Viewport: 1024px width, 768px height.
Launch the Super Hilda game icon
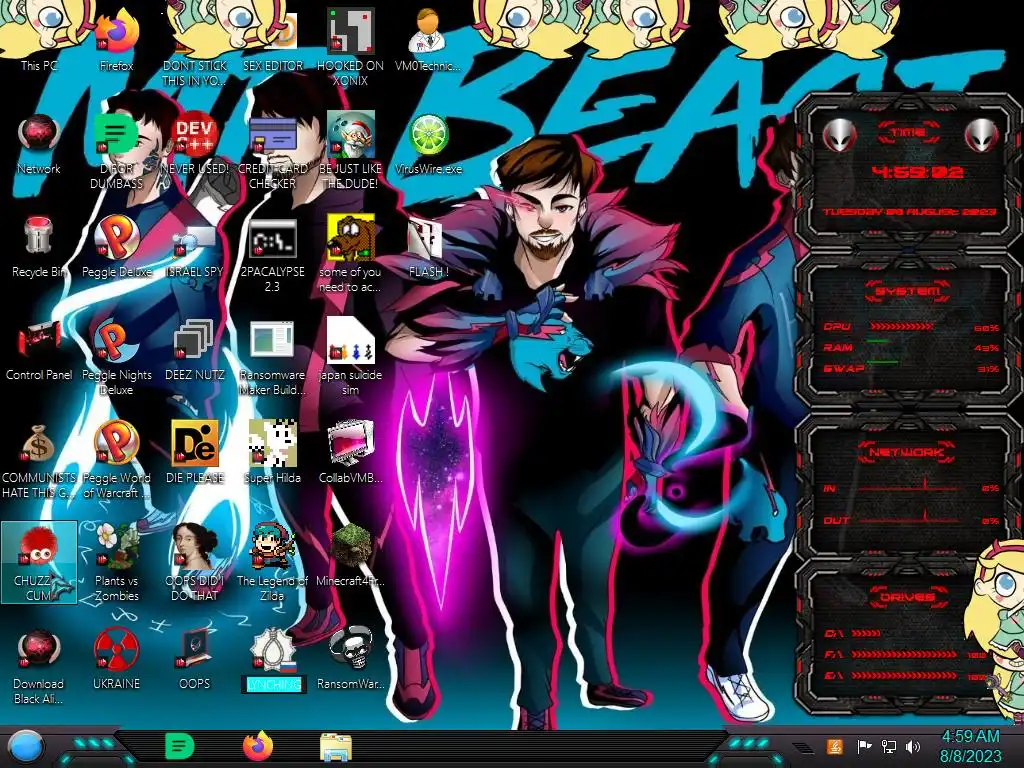pos(272,452)
